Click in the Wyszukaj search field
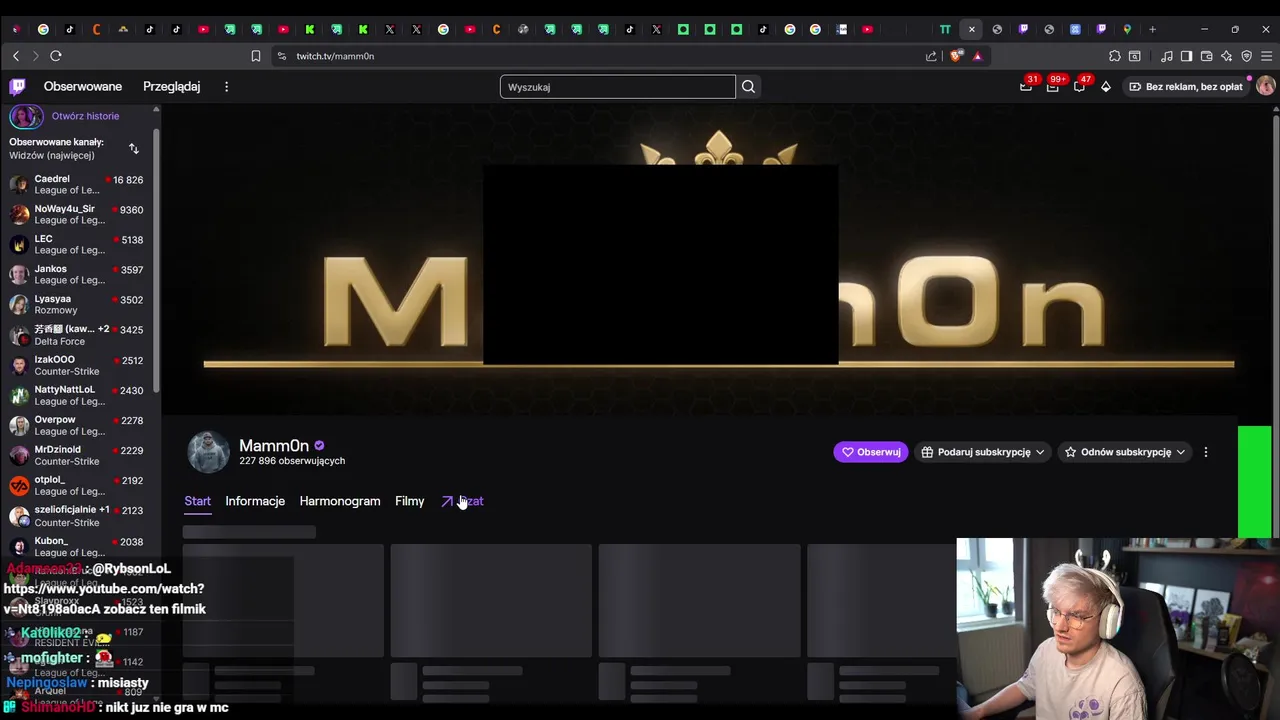 coord(617,87)
